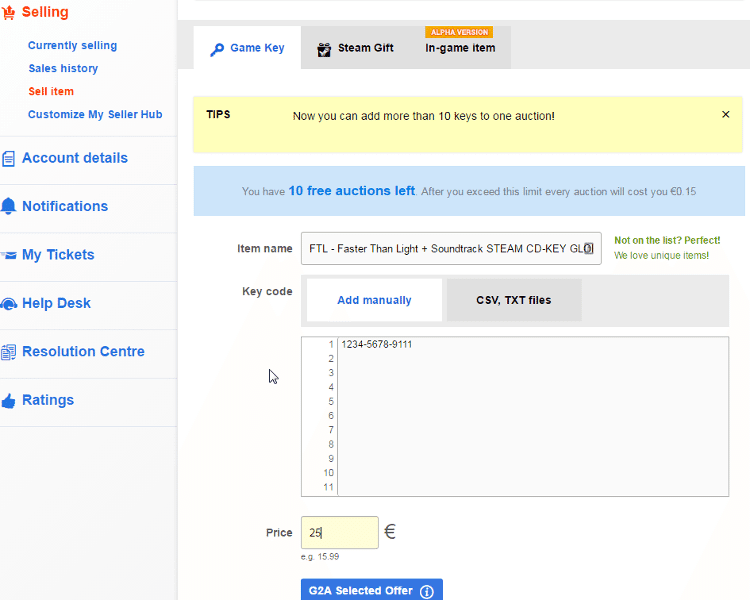Click the key code text area
Screen dimensions: 750x600
coord(515,416)
